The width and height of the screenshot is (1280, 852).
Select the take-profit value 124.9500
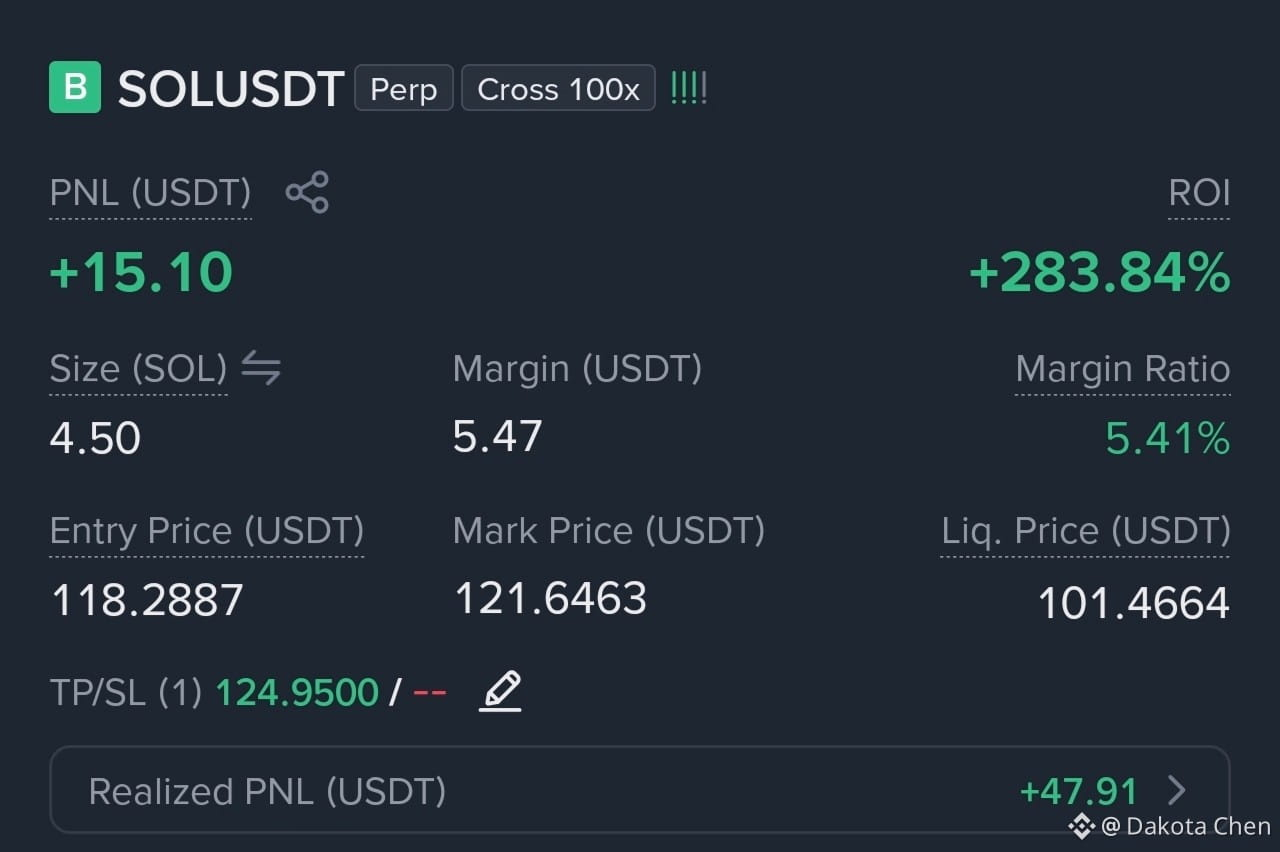tap(297, 692)
